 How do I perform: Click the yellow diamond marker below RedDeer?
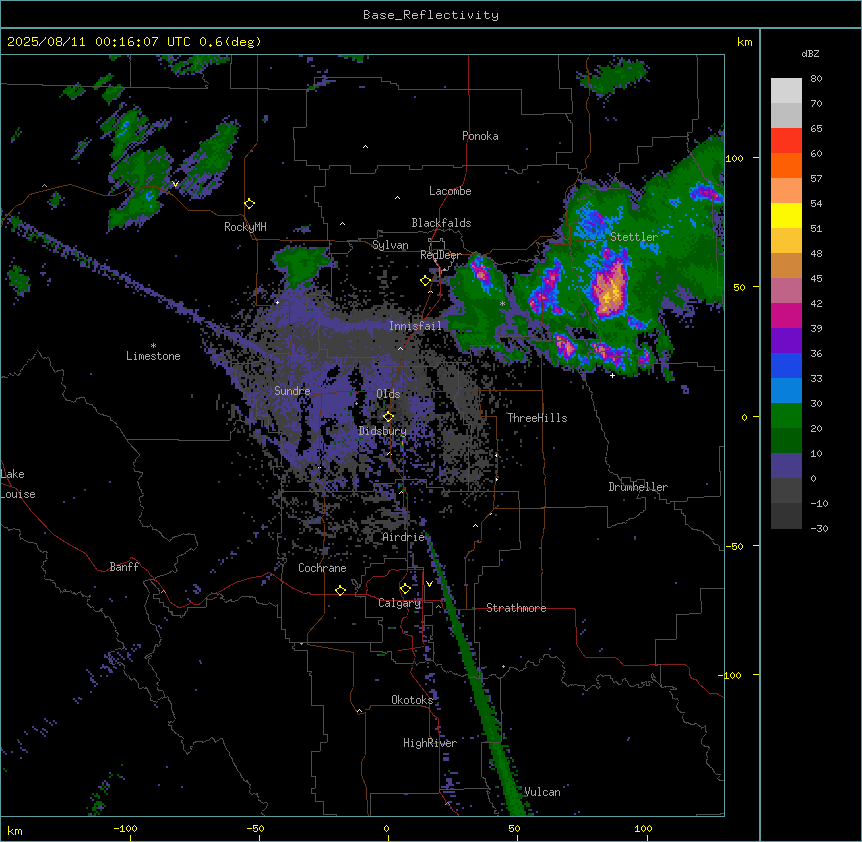[x=425, y=281]
